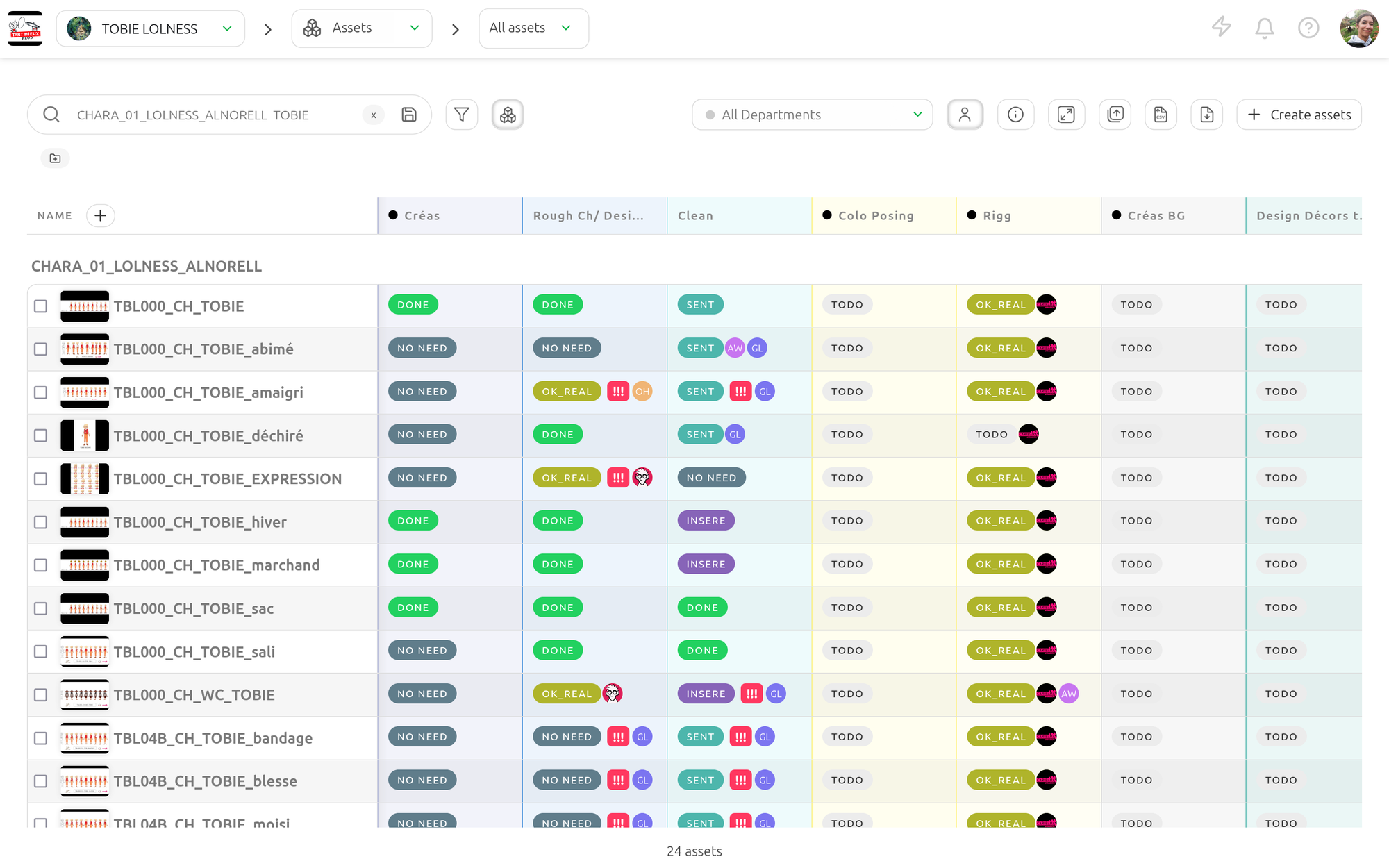
Task: Show additional information icon
Action: coord(1015,115)
